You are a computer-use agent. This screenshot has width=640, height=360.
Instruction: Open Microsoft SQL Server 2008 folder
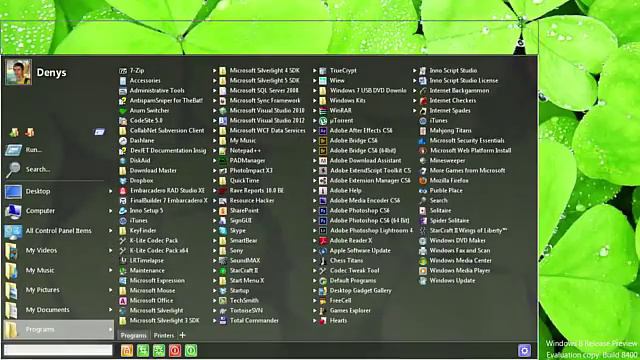point(264,91)
